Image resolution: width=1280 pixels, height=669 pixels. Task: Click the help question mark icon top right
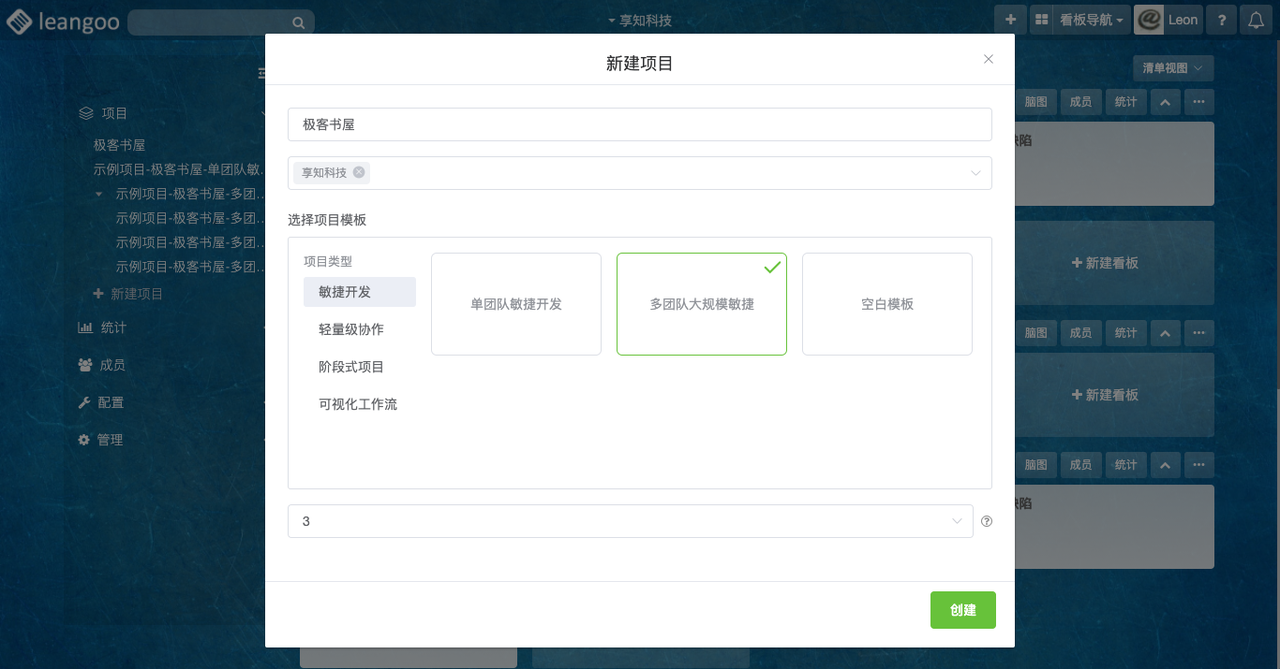click(x=1221, y=19)
